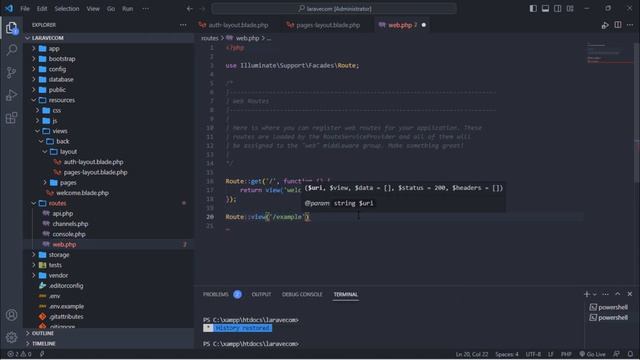This screenshot has width=640, height=360.
Task: Open Explorer Views and More Actions ellipsis
Action: (183, 25)
